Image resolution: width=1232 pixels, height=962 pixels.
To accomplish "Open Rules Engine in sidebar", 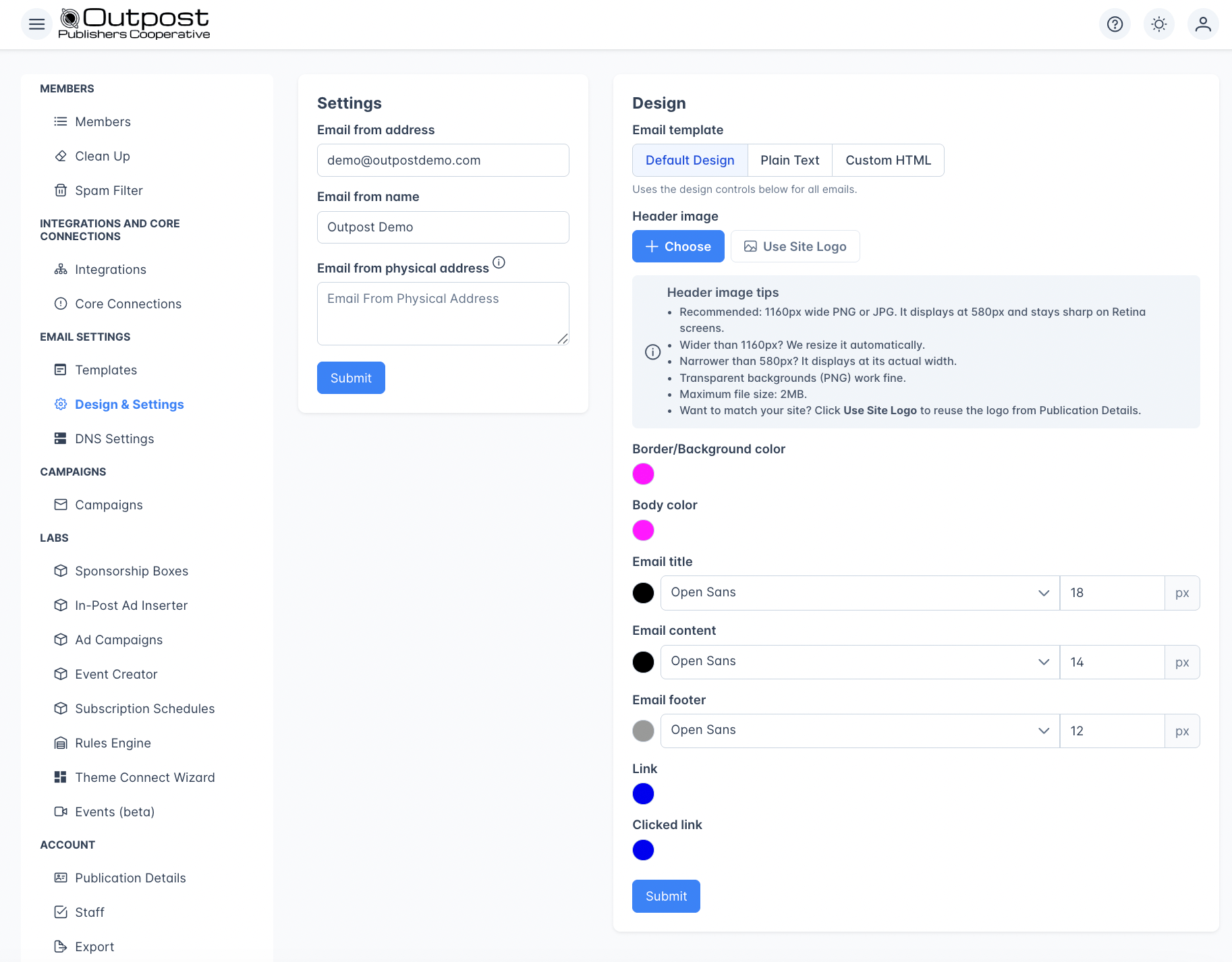I will [x=113, y=743].
